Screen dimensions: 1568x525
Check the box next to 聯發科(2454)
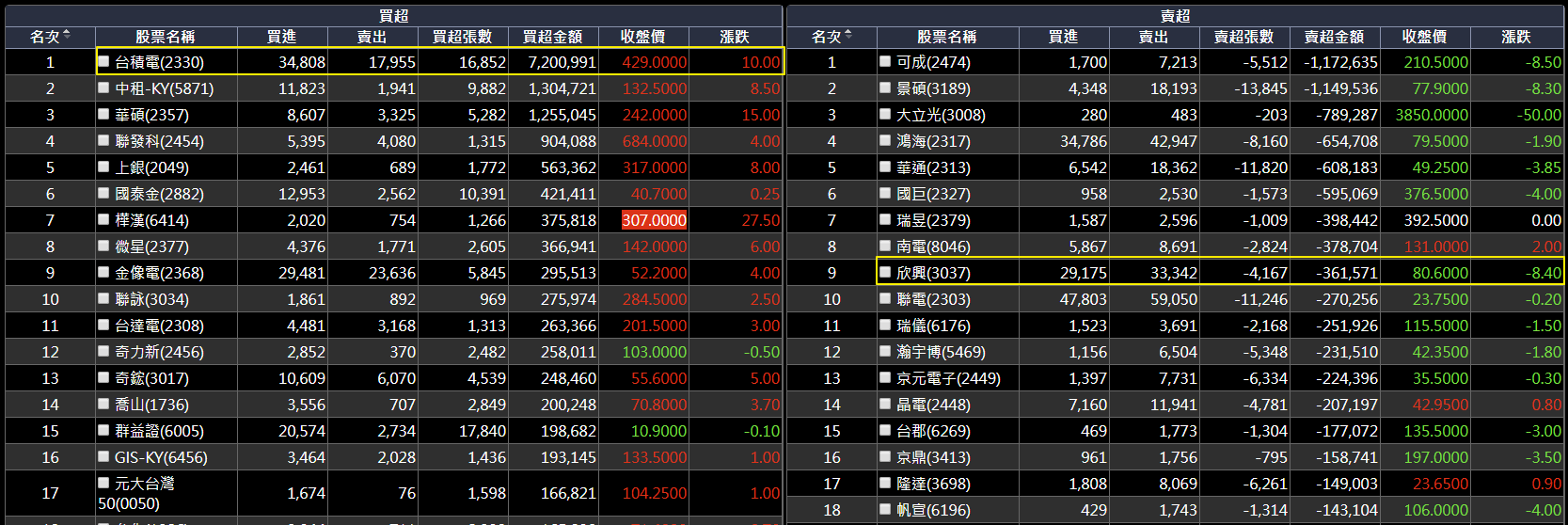click(104, 140)
